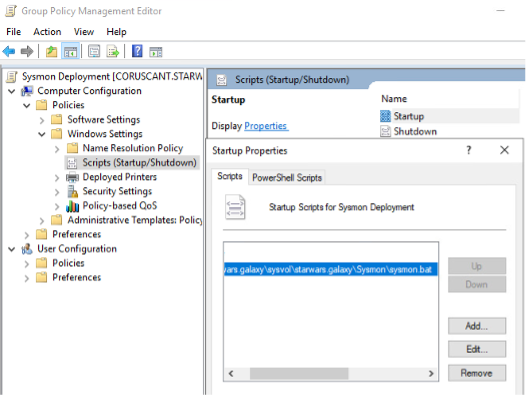This screenshot has width=526, height=396.
Task: Click the Startup script icon in list
Action: (x=385, y=116)
